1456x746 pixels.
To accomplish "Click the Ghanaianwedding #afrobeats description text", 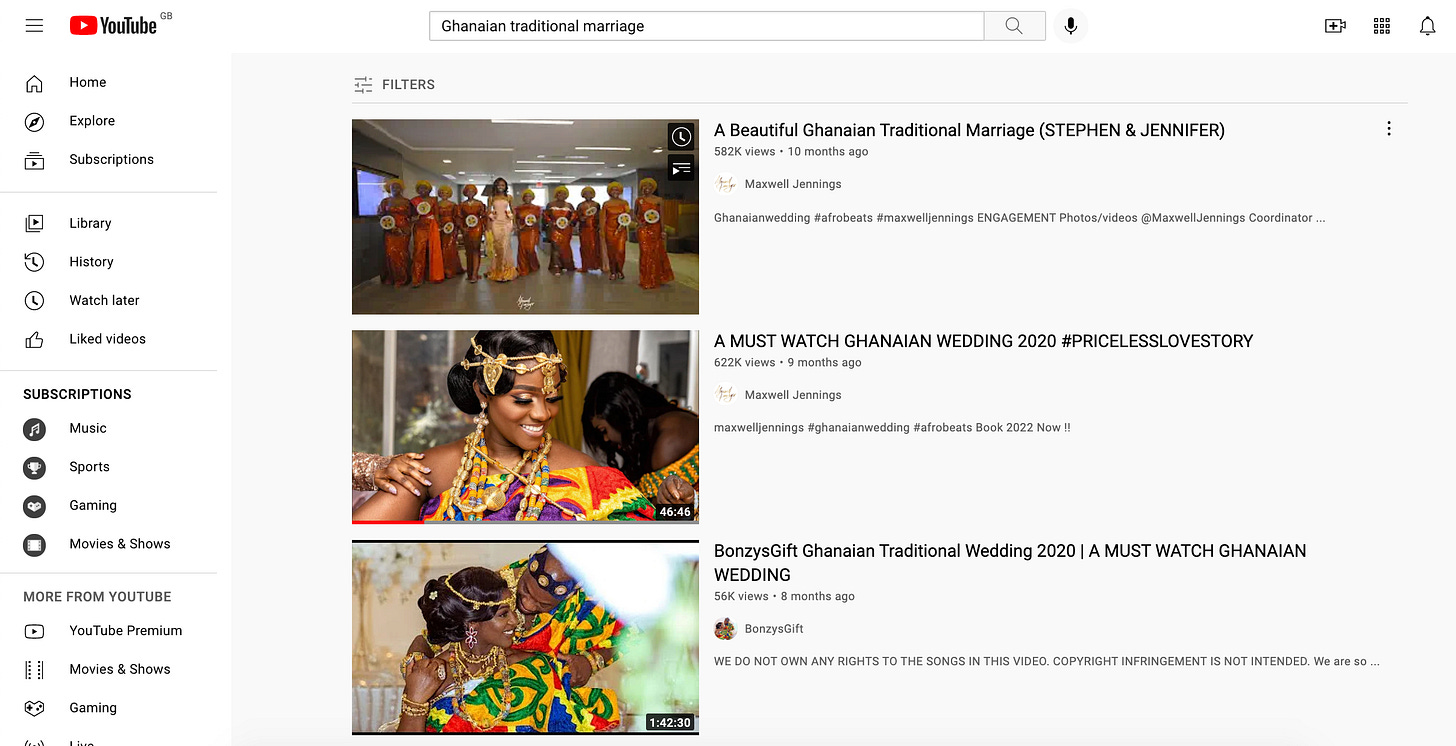I will pos(1020,218).
